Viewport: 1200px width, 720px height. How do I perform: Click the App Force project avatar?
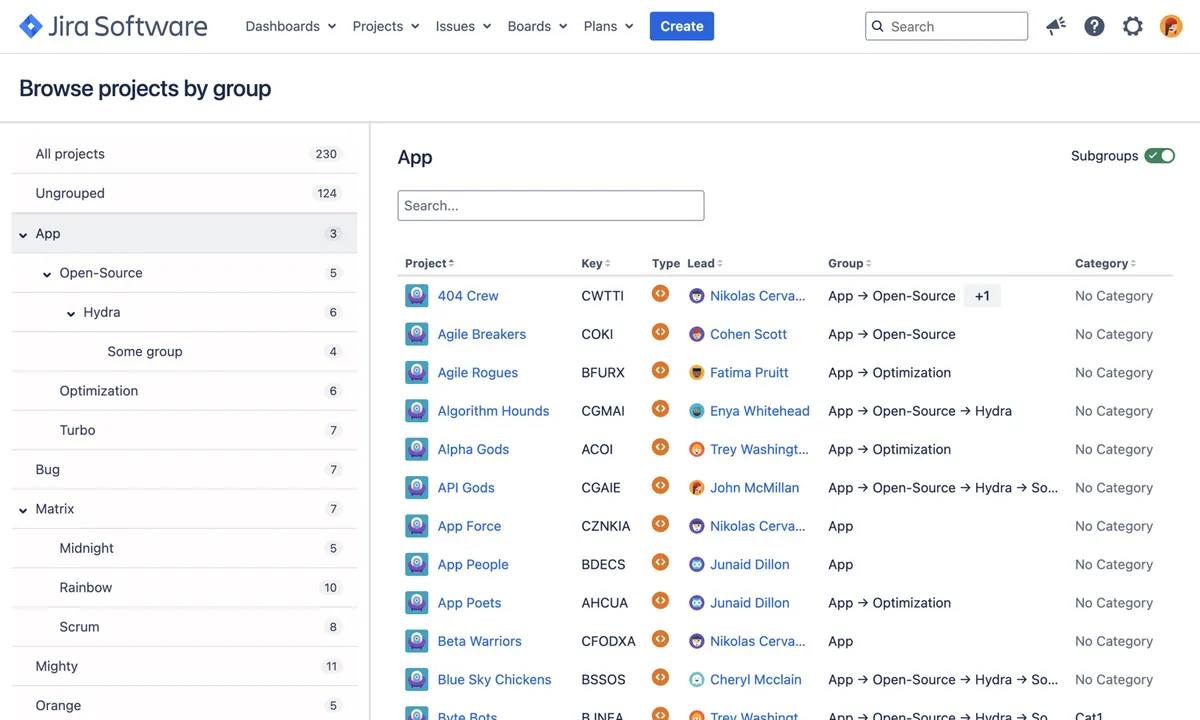(x=417, y=526)
